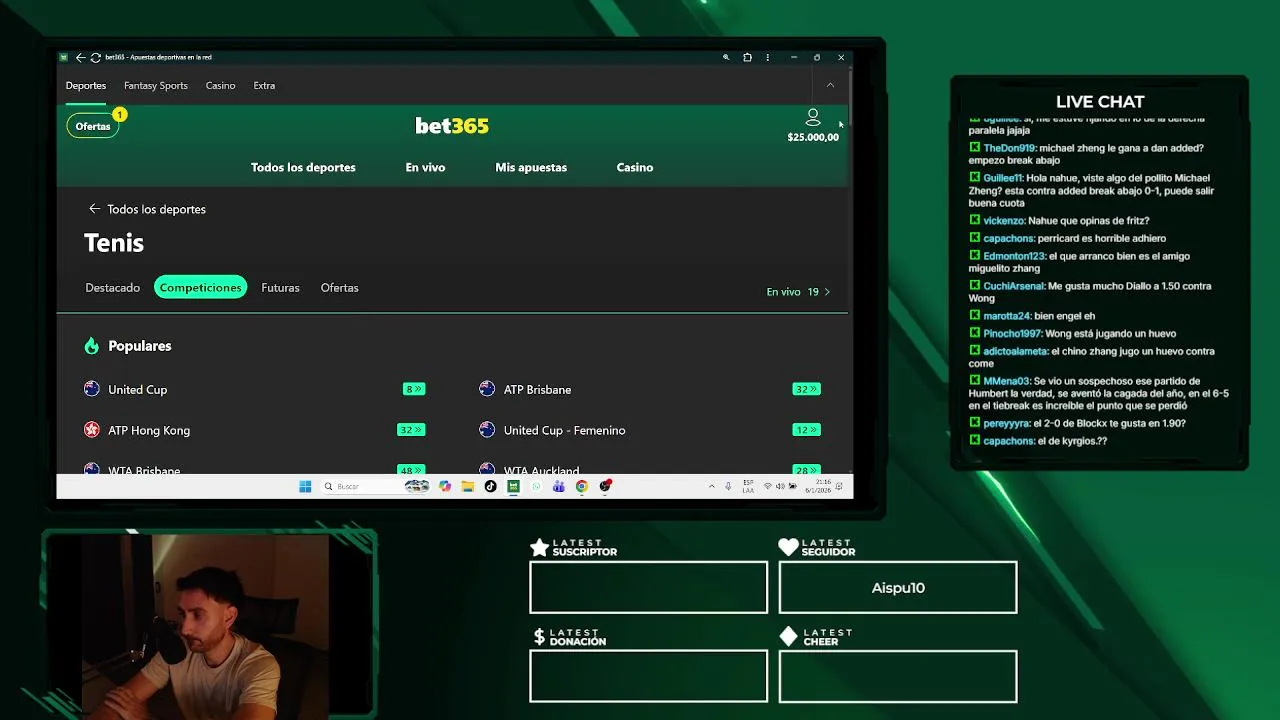Screen dimensions: 1280x720
Task: Click the Tenis heading
Action: tap(114, 243)
